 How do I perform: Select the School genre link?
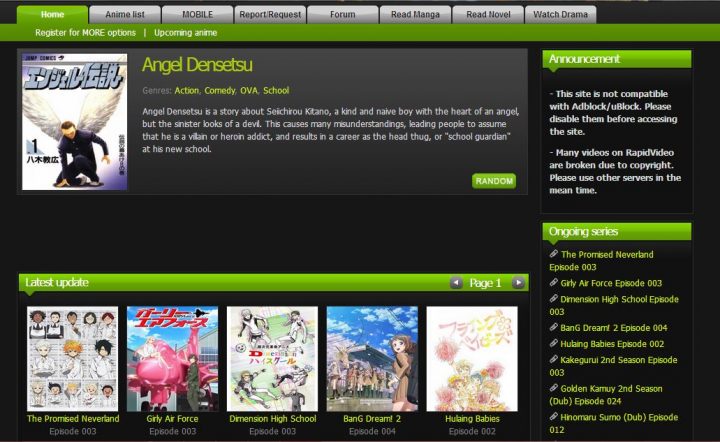(x=276, y=90)
